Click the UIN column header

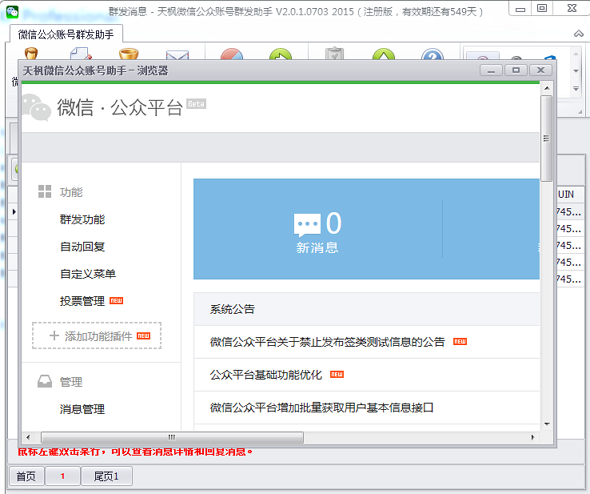tap(566, 195)
